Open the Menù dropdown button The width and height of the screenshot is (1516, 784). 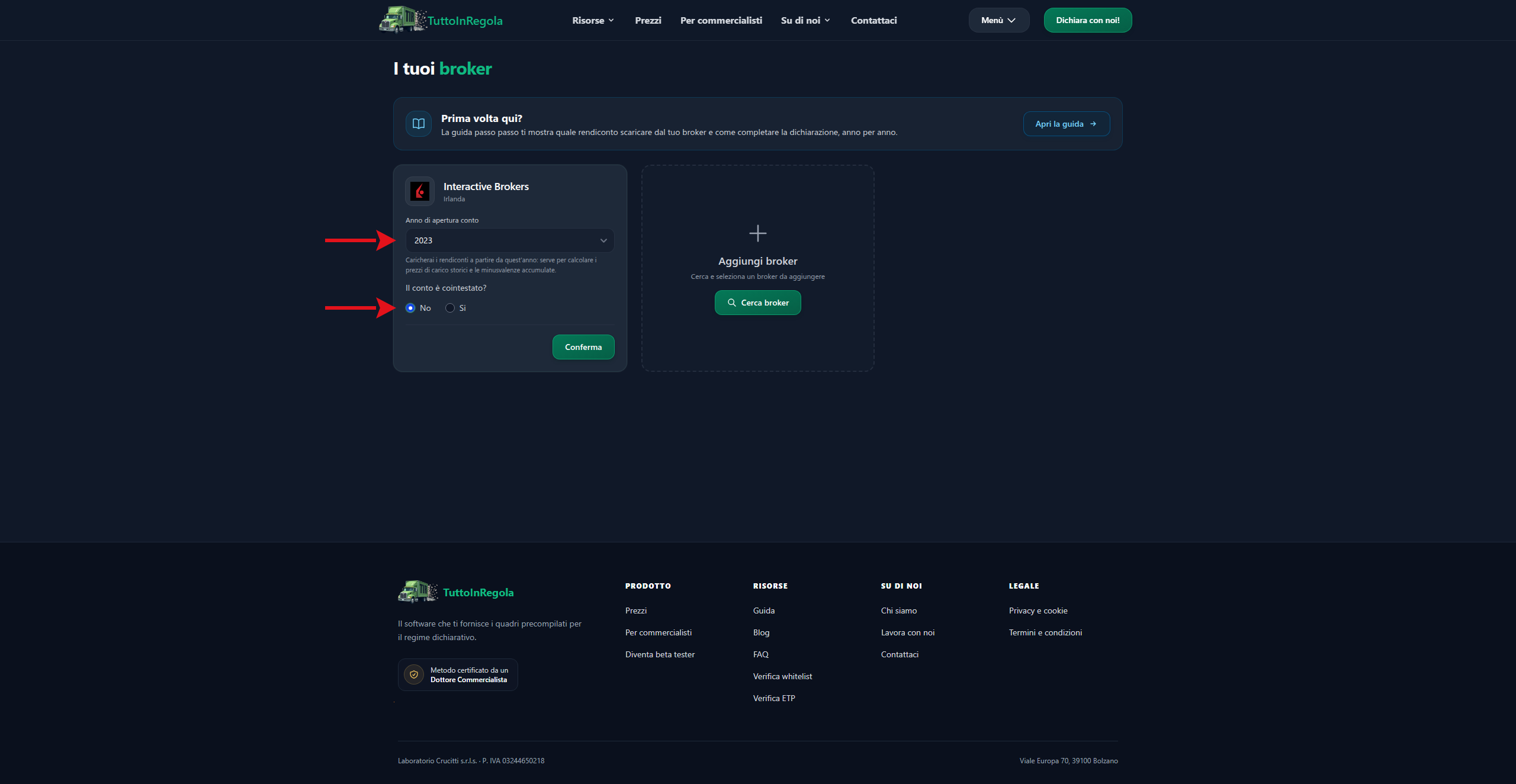coord(999,20)
